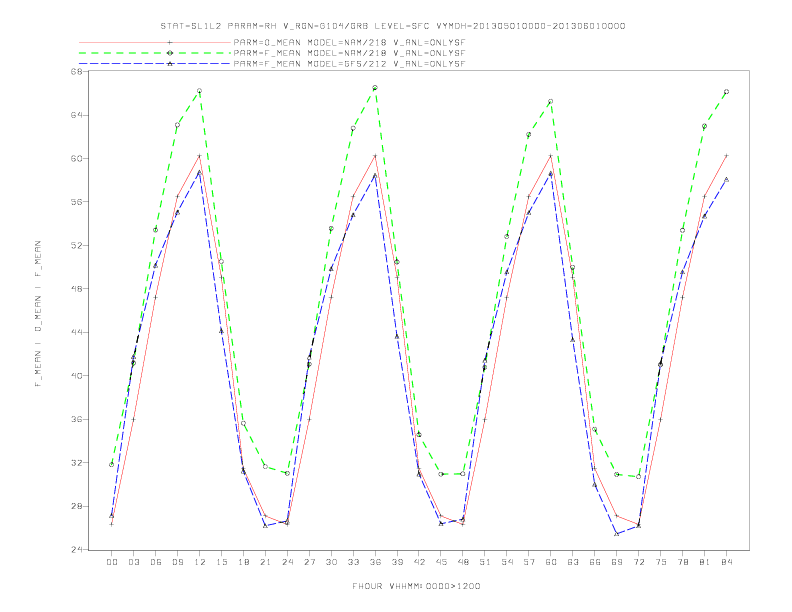
Task: Click forecast hour label 84 on x-axis
Action: click(726, 562)
